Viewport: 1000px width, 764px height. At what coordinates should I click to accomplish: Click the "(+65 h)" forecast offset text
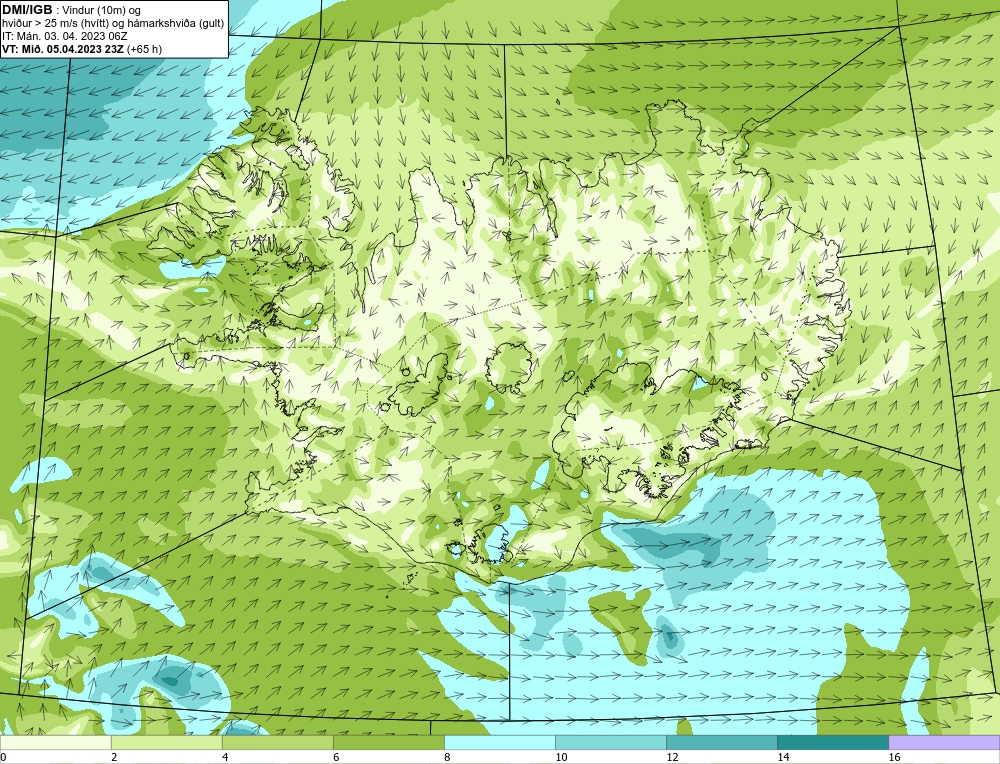pos(144,49)
